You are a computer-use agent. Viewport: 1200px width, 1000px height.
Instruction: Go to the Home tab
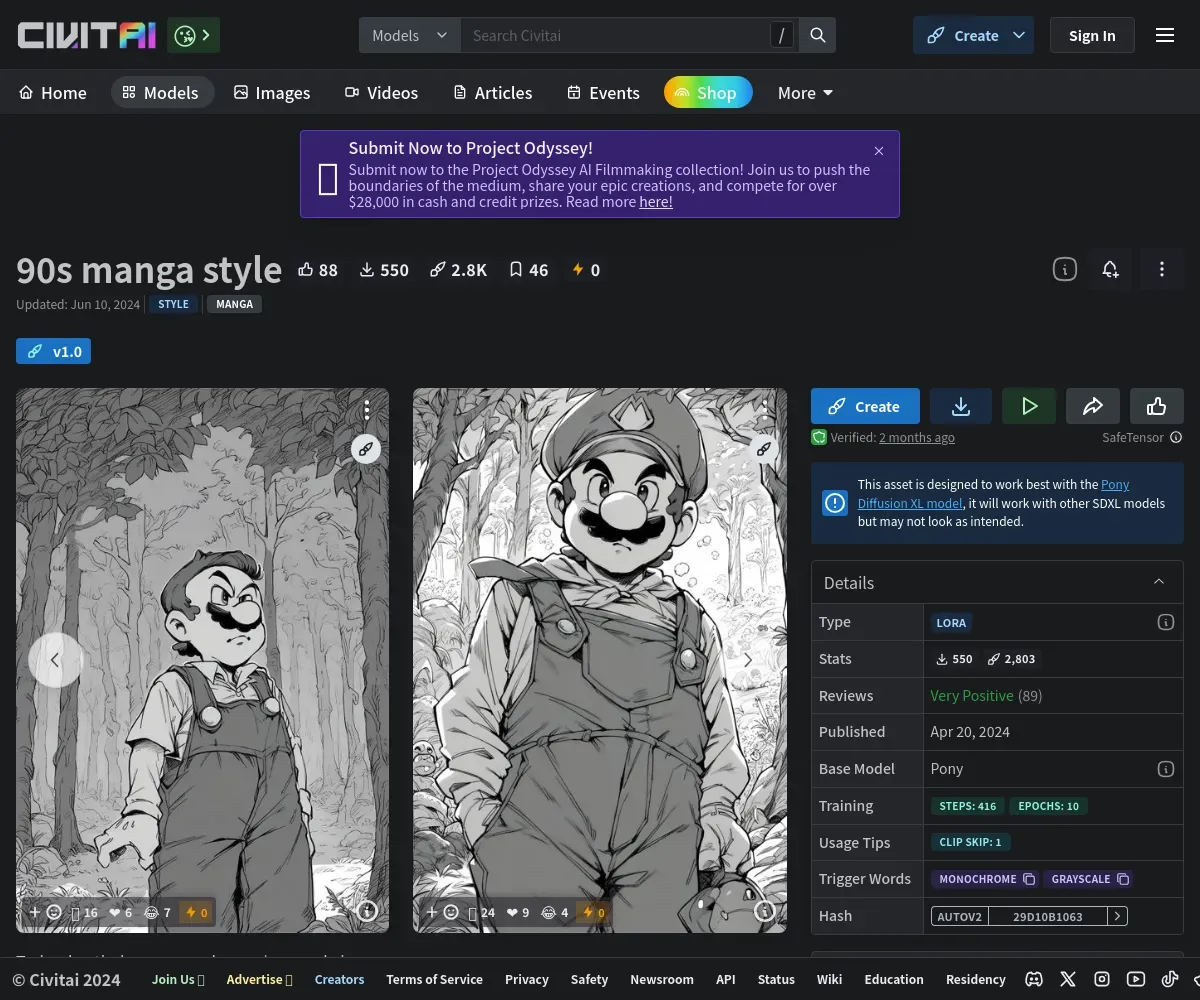53,92
